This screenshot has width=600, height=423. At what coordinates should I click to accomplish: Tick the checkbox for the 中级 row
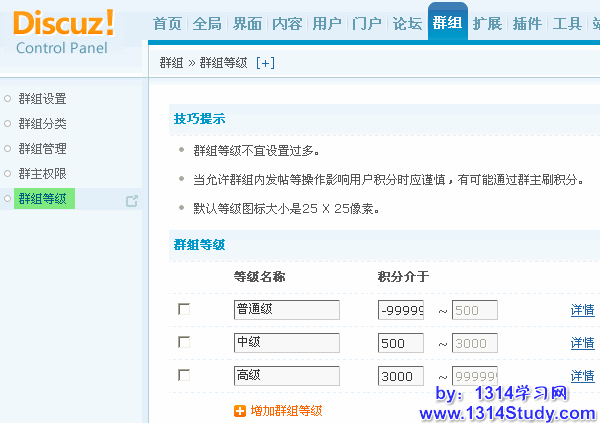click(x=183, y=342)
